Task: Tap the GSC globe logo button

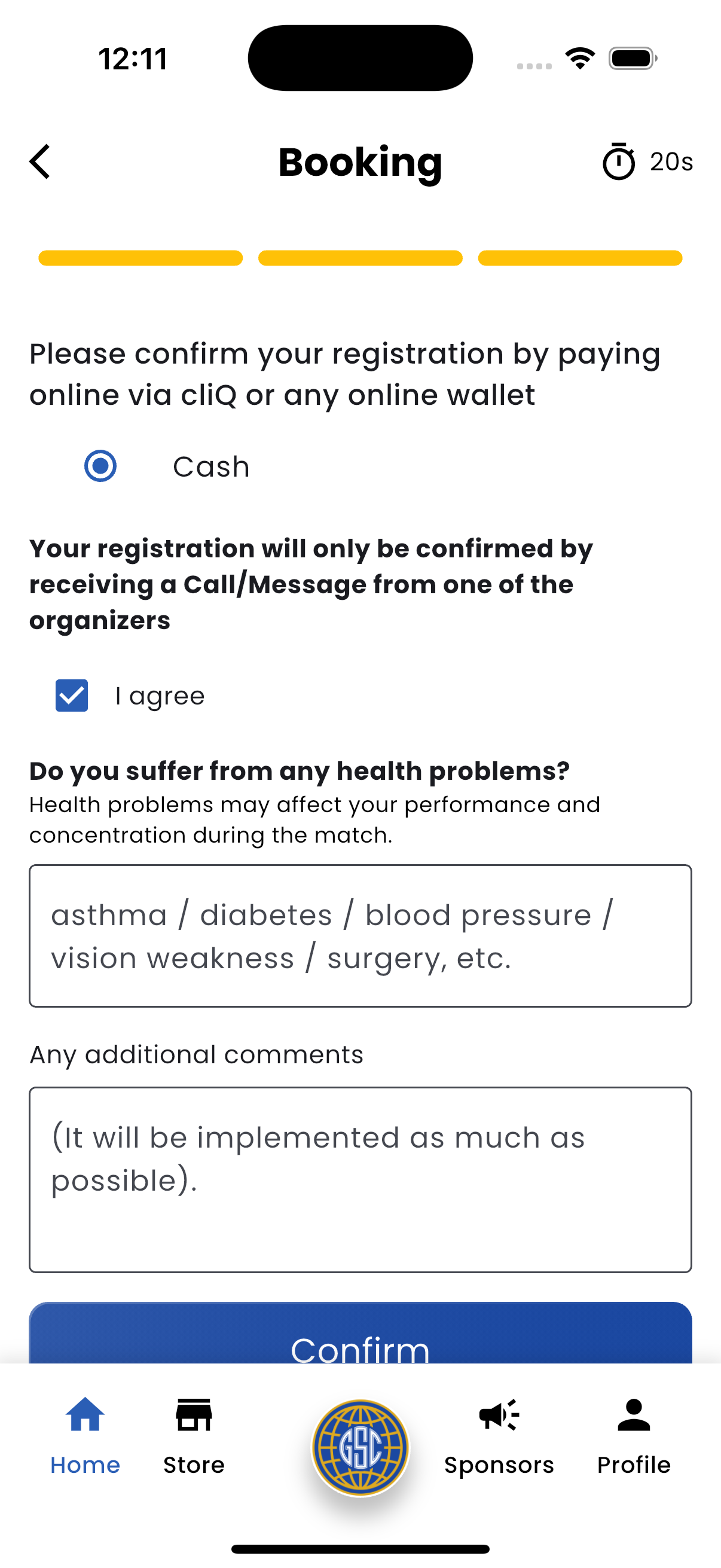Action: (360, 1447)
